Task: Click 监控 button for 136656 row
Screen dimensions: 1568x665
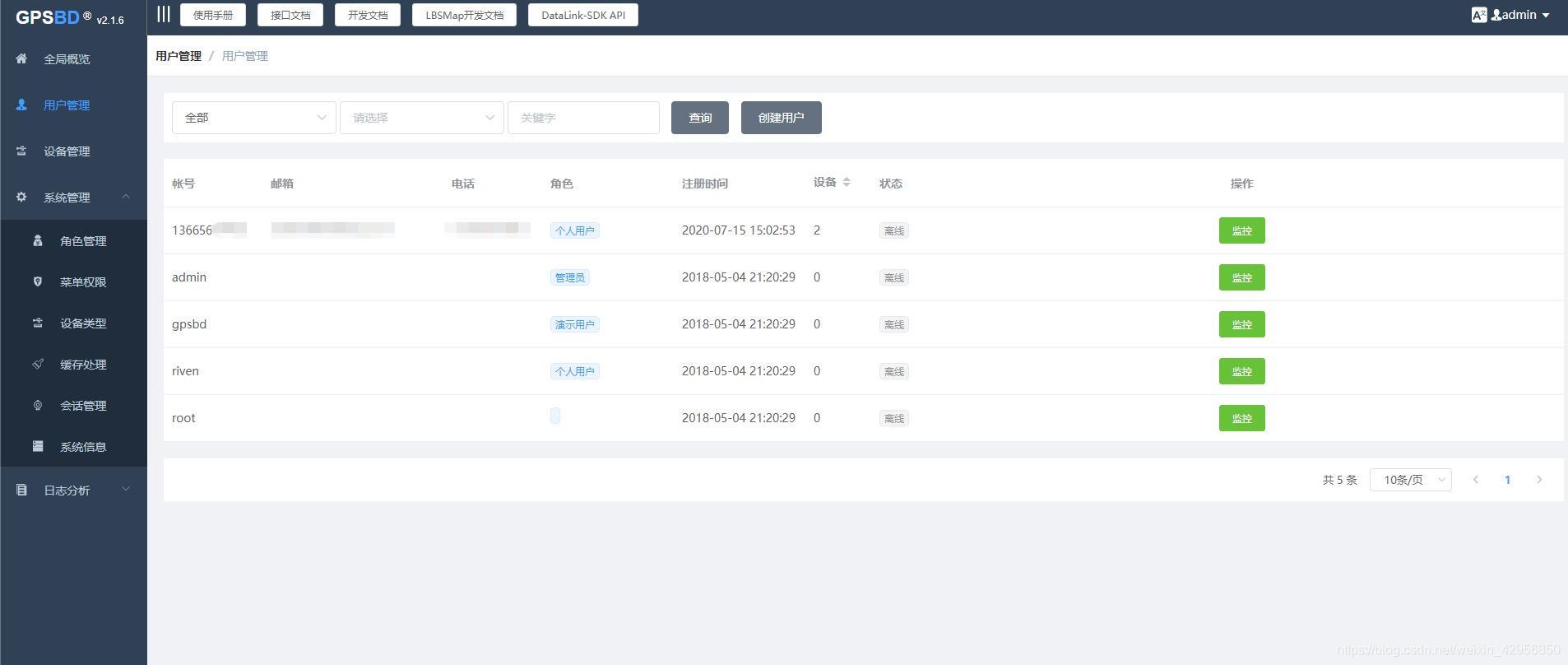Action: (1241, 230)
